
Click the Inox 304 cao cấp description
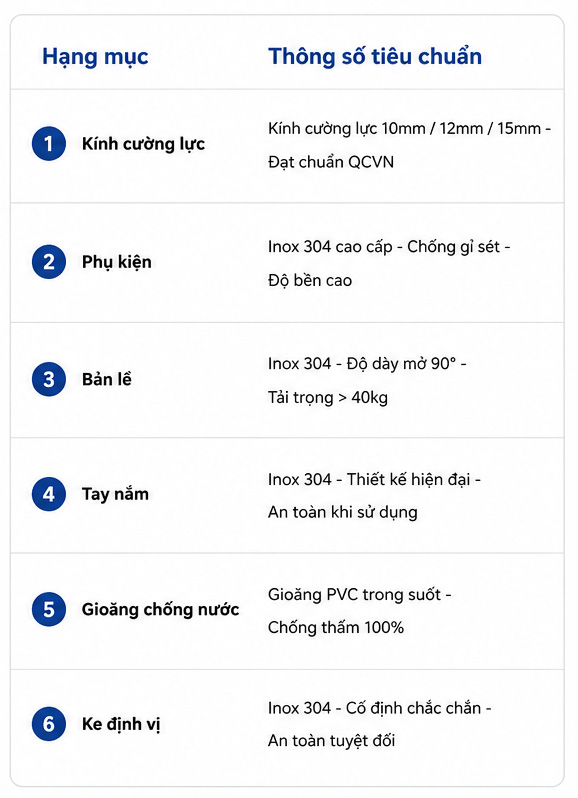(x=330, y=247)
